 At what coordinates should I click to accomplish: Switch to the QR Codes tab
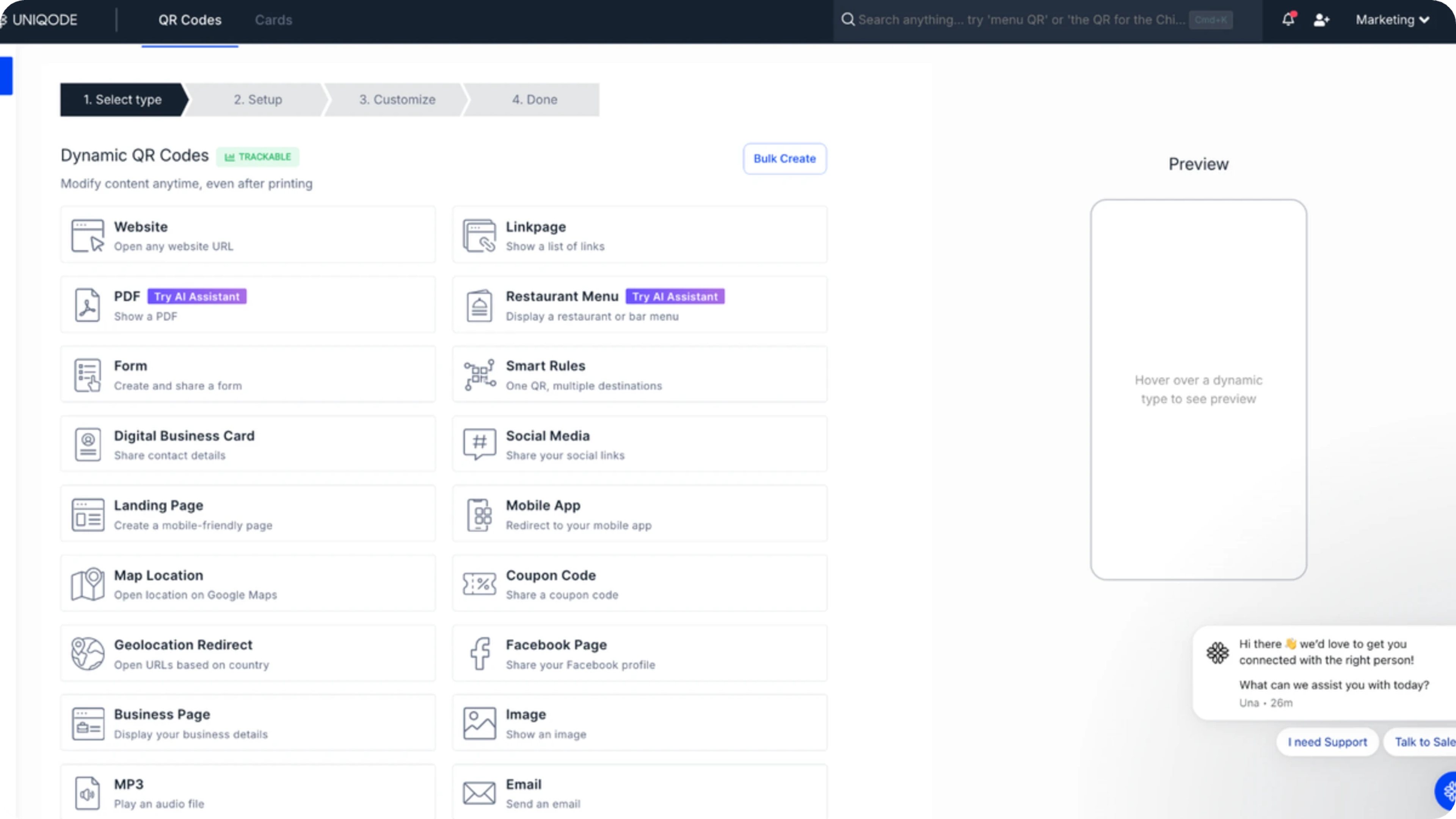point(190,20)
